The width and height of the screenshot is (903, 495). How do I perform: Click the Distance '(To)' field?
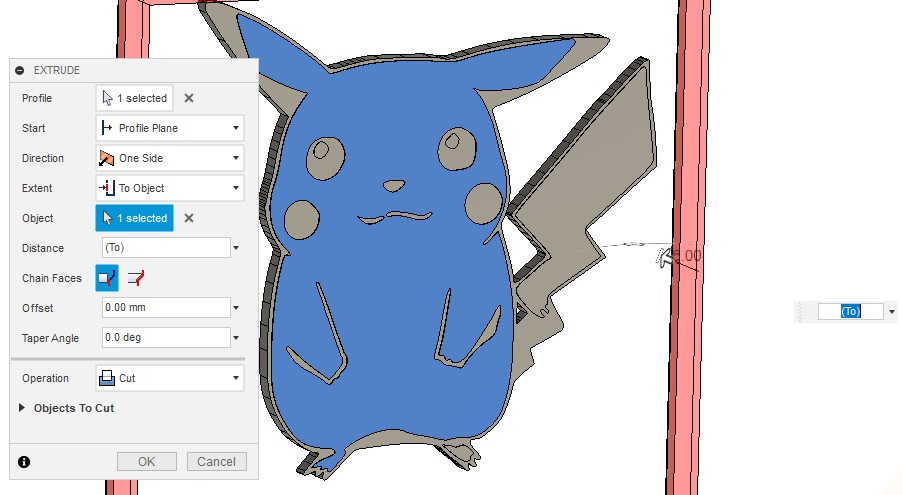(166, 248)
